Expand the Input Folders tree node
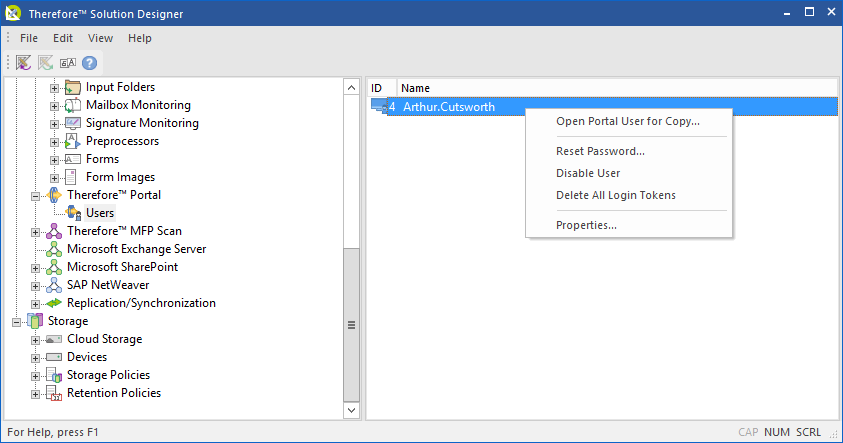 pos(55,87)
